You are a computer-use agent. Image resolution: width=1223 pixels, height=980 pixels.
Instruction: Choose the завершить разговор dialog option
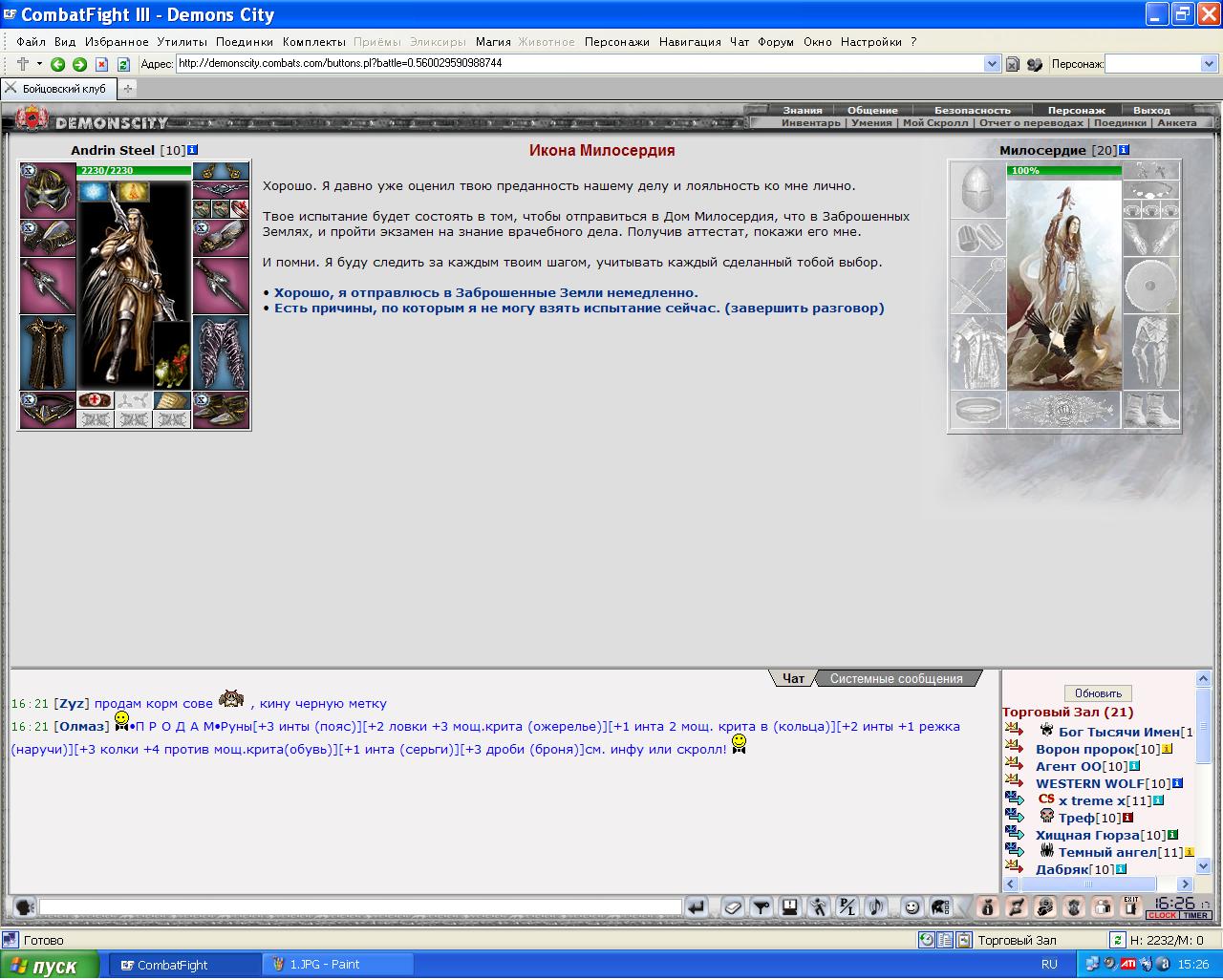click(x=579, y=309)
